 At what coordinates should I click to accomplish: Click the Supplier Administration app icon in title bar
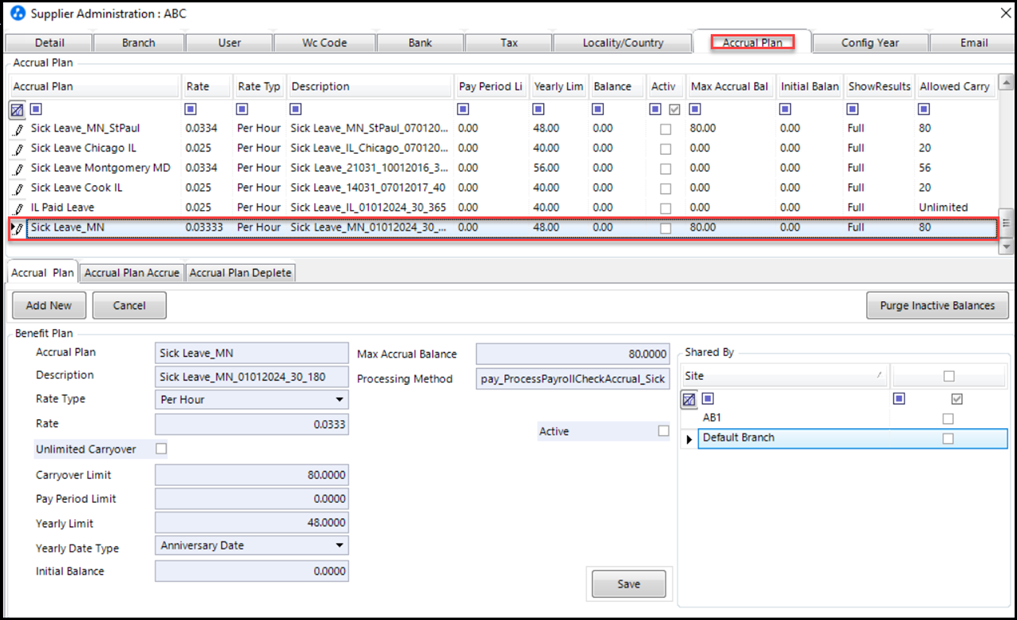click(18, 13)
